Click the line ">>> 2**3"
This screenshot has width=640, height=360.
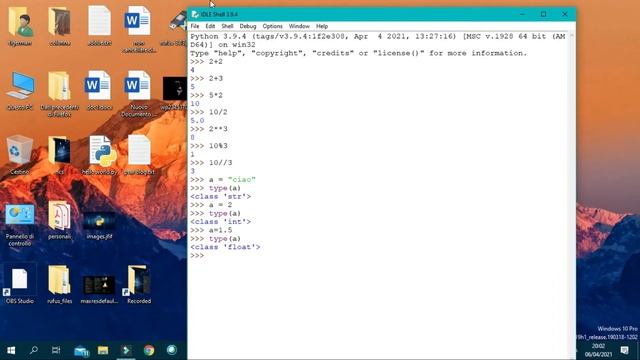209,129
